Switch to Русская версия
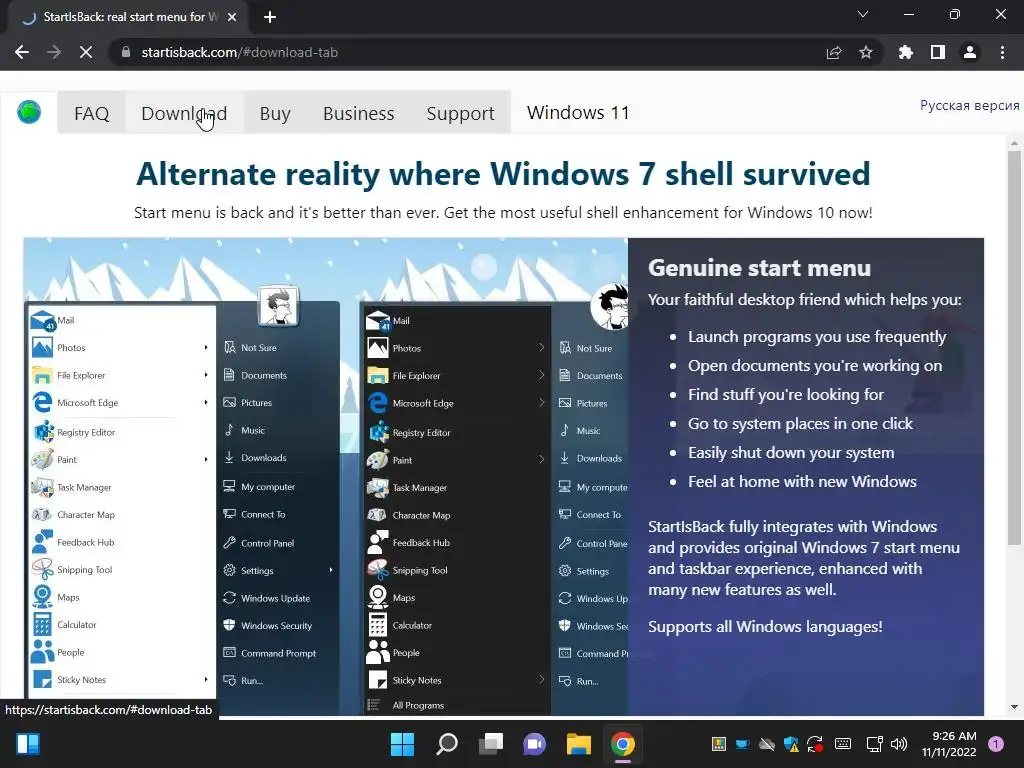Image resolution: width=1024 pixels, height=768 pixels. pyautogui.click(x=969, y=105)
